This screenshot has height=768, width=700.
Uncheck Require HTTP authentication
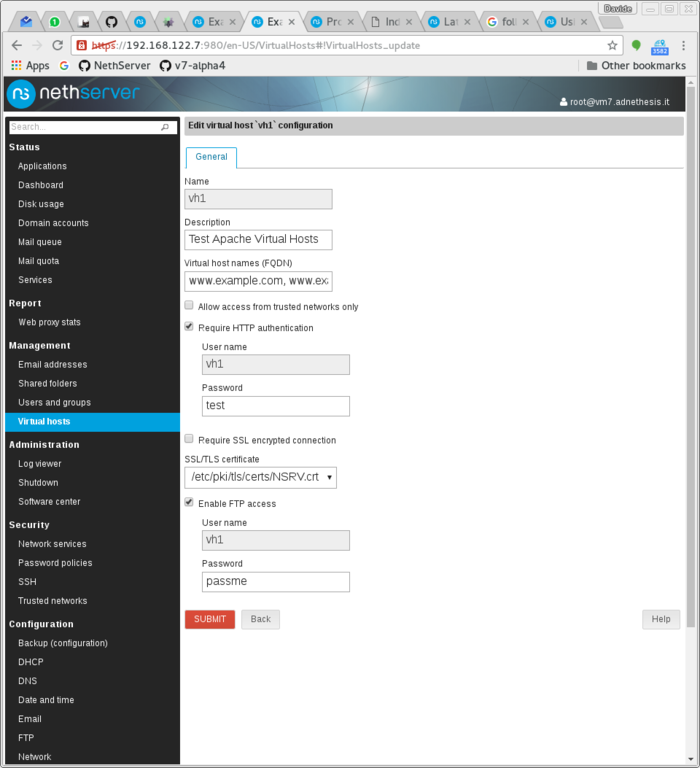[x=189, y=326]
